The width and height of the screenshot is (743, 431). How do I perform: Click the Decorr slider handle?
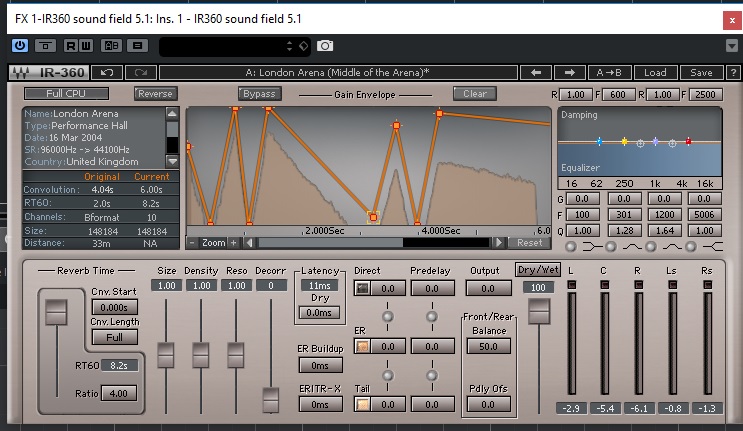tap(271, 399)
